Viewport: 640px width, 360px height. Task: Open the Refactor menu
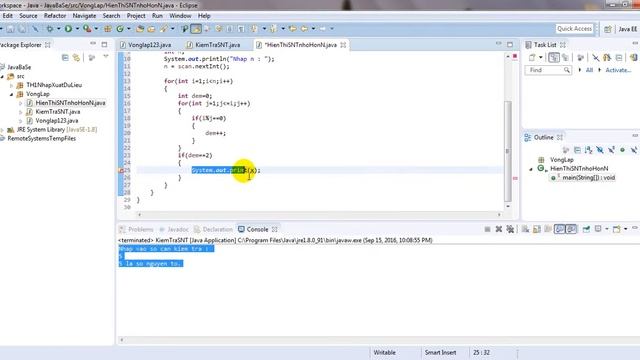pos(55,16)
